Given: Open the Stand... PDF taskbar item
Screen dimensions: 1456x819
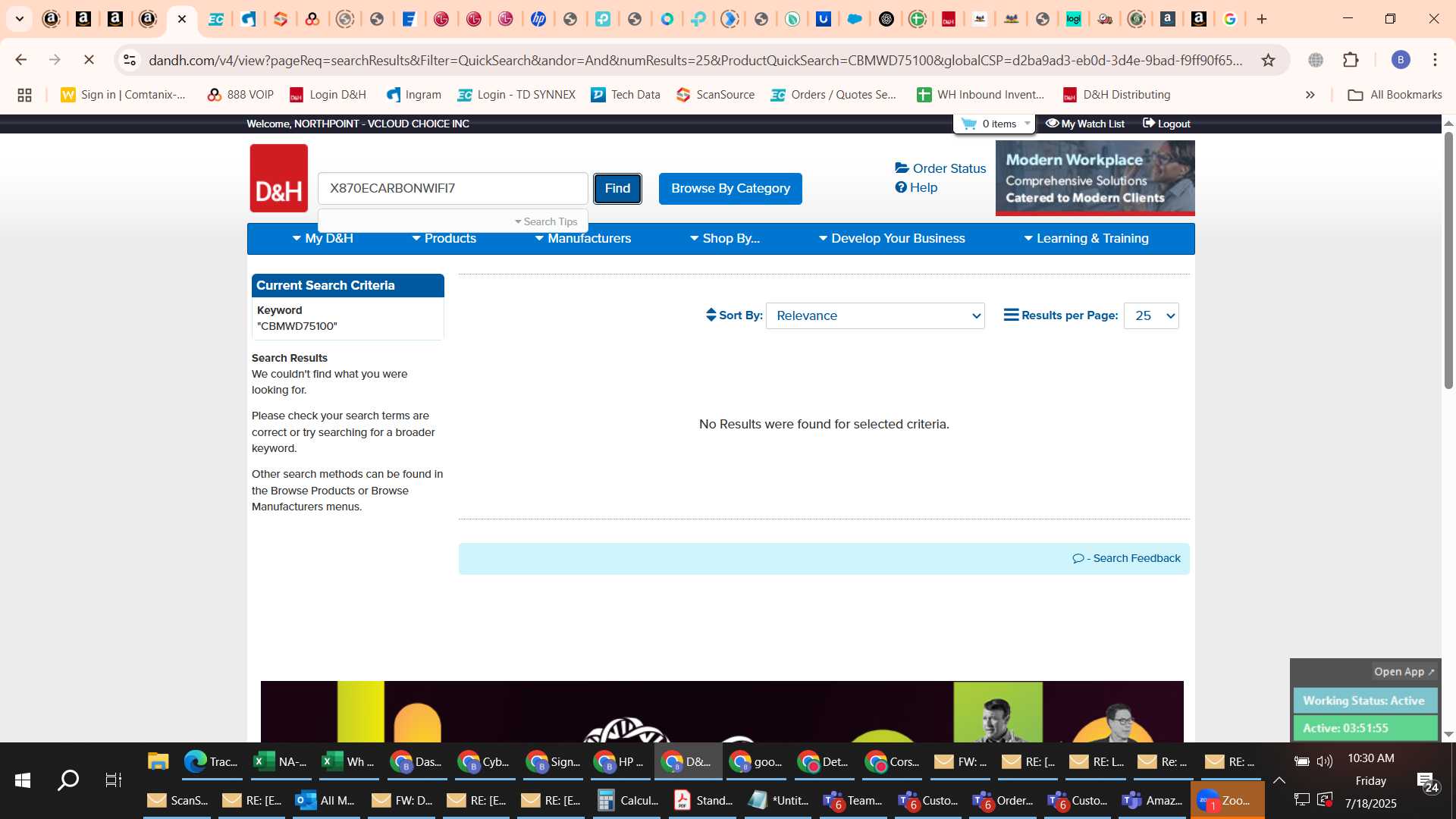Looking at the screenshot, I should pos(704,800).
